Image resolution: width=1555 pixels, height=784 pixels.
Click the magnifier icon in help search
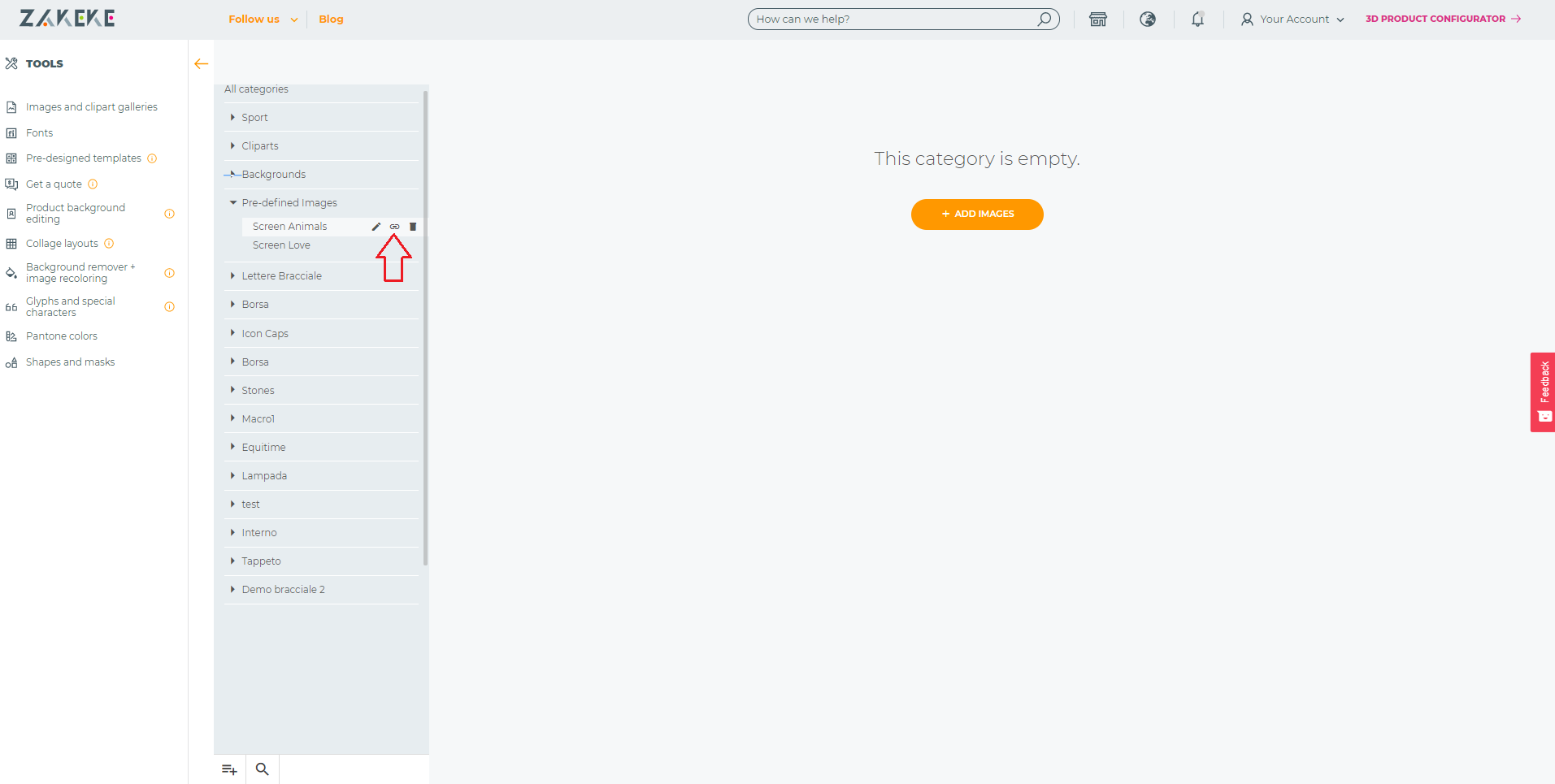1045,19
